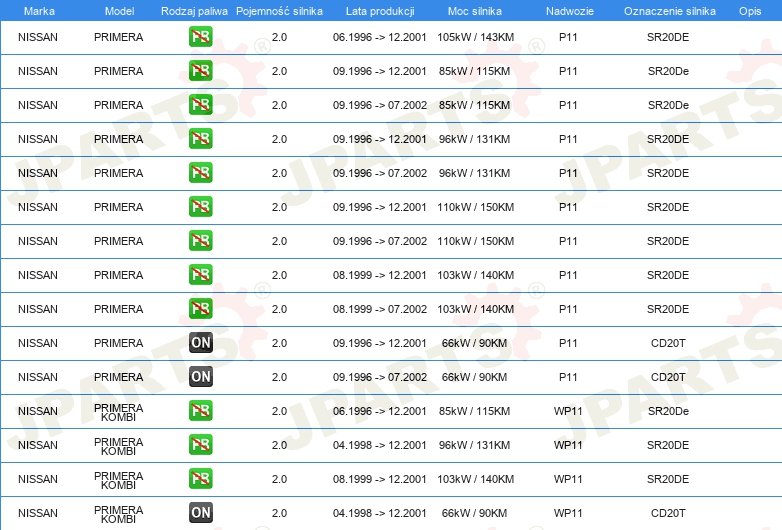Select NISSAN cell in the Kombi 66kW / 90KM row
The height and width of the screenshot is (530, 782).
38,513
